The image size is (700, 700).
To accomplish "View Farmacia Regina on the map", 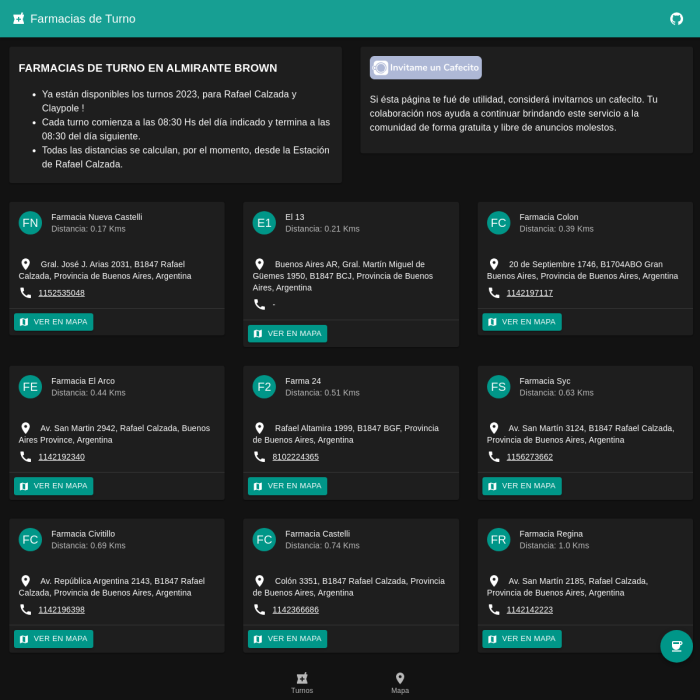I will click(522, 638).
